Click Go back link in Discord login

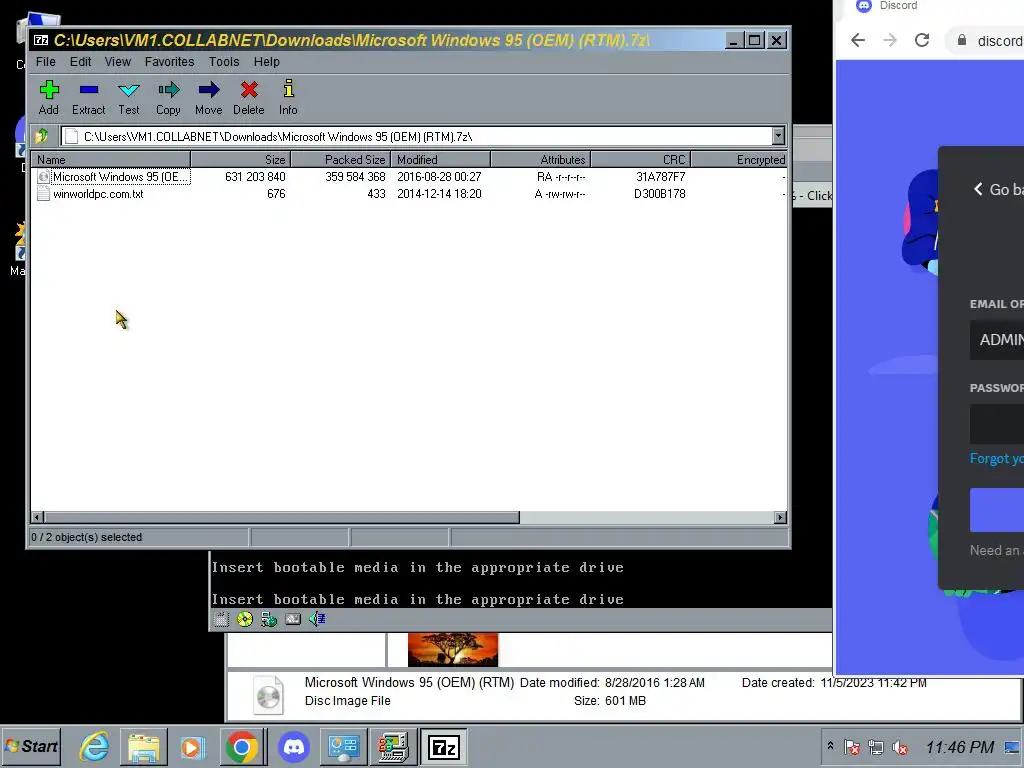click(998, 189)
